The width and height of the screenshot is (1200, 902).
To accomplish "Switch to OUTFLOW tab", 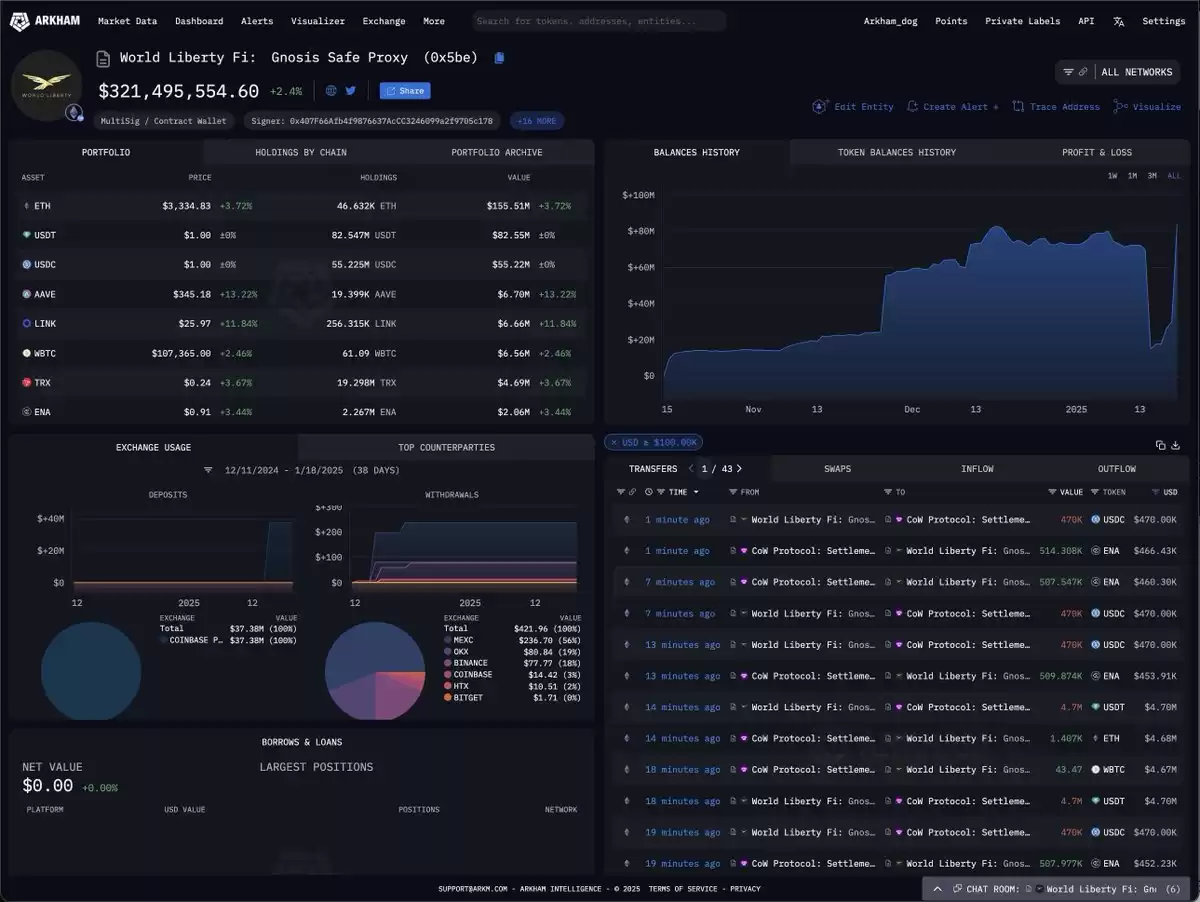I will pyautogui.click(x=1117, y=468).
